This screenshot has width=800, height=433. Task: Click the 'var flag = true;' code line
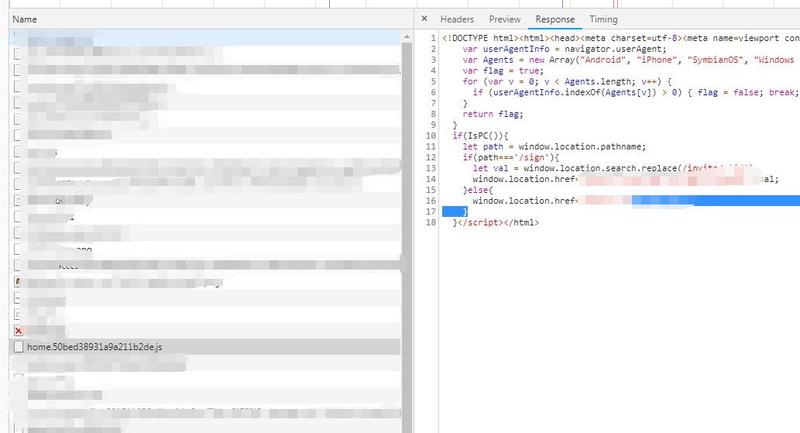(503, 71)
